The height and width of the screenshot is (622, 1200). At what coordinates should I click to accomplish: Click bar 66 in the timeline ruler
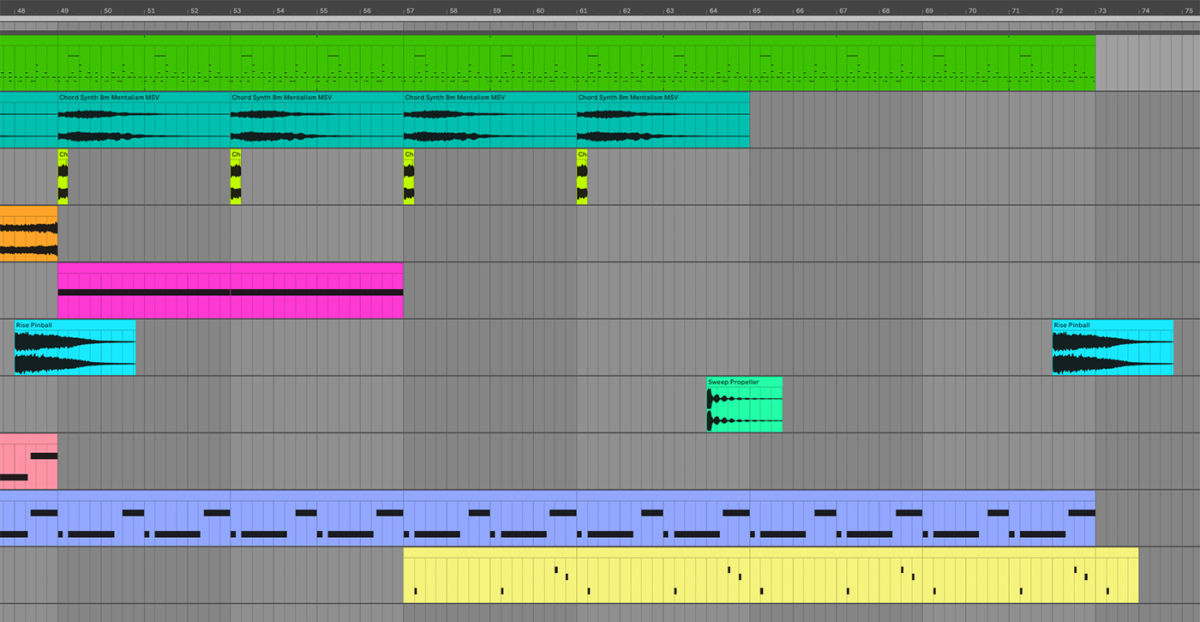[x=799, y=9]
